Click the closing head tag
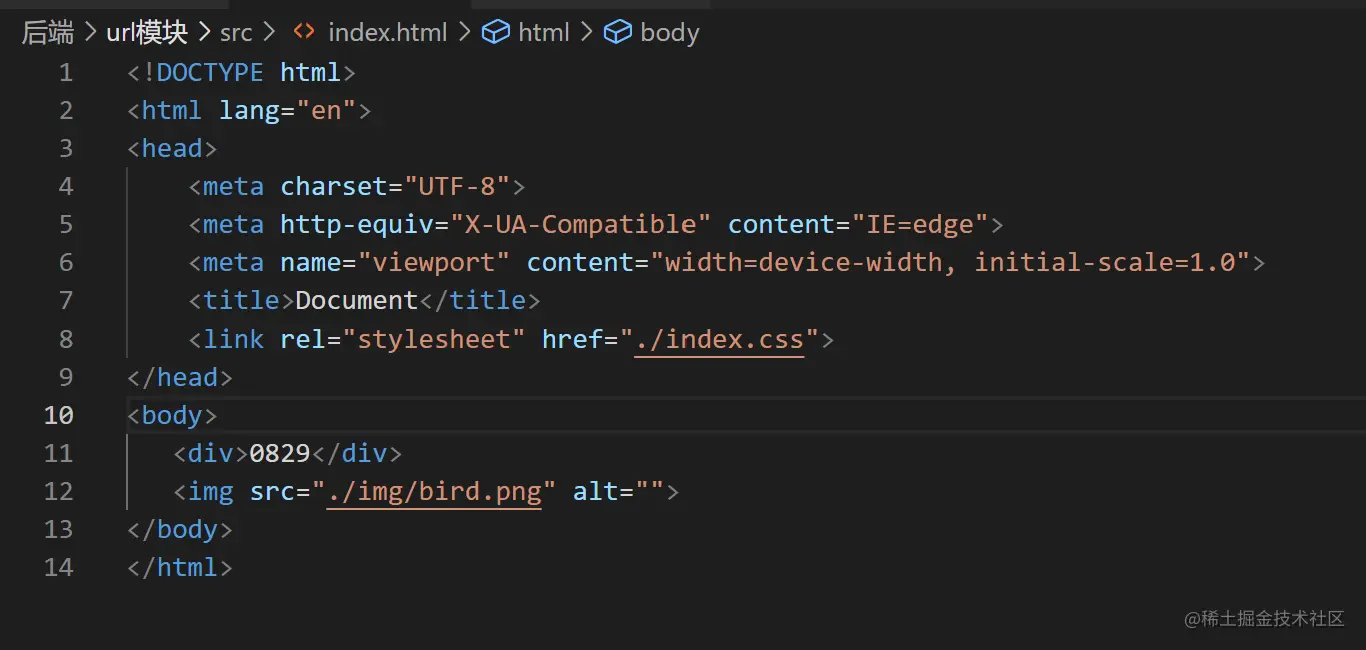The width and height of the screenshot is (1366, 650). (x=180, y=377)
